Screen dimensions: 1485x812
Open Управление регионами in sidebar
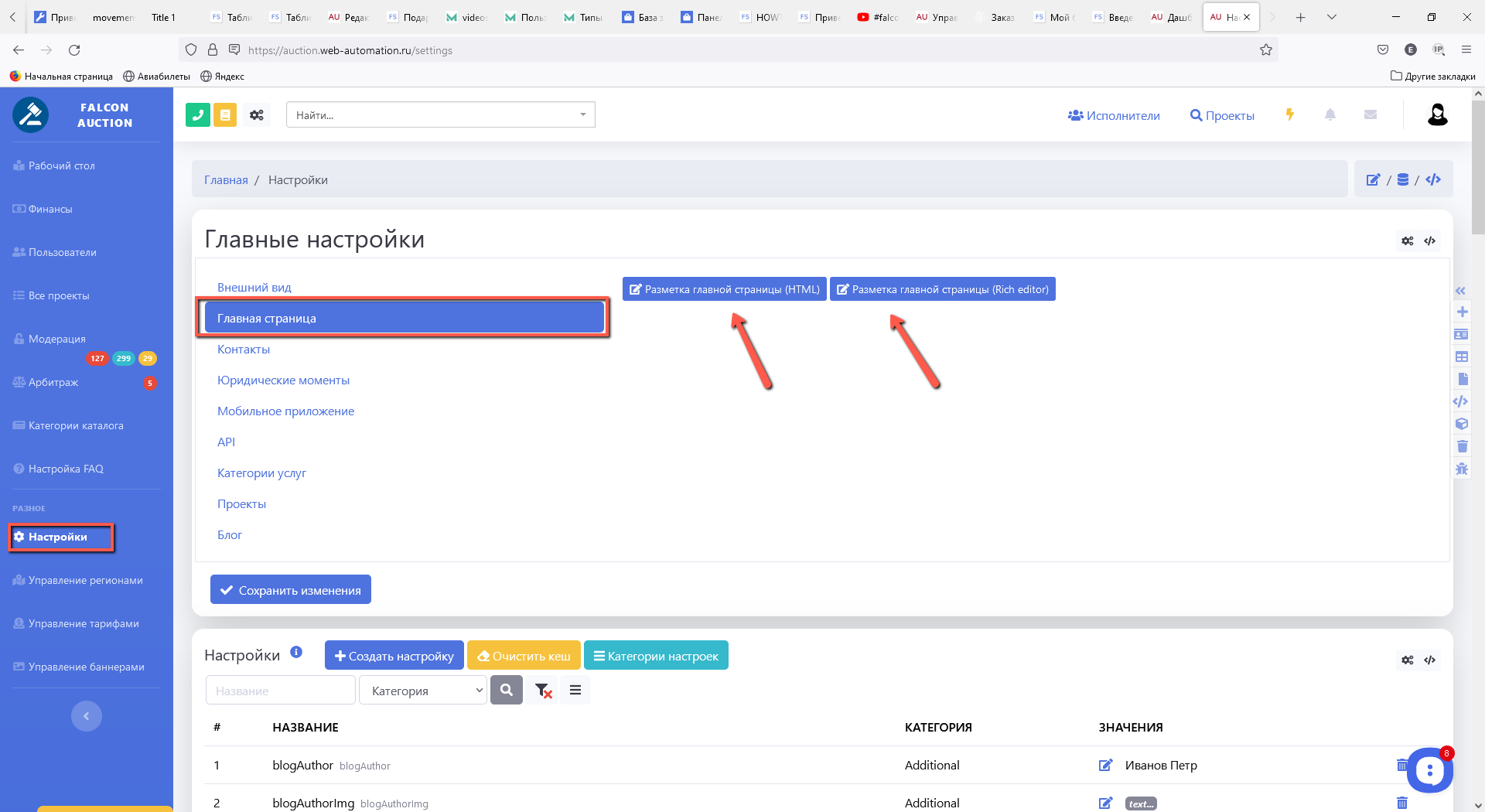tap(85, 581)
